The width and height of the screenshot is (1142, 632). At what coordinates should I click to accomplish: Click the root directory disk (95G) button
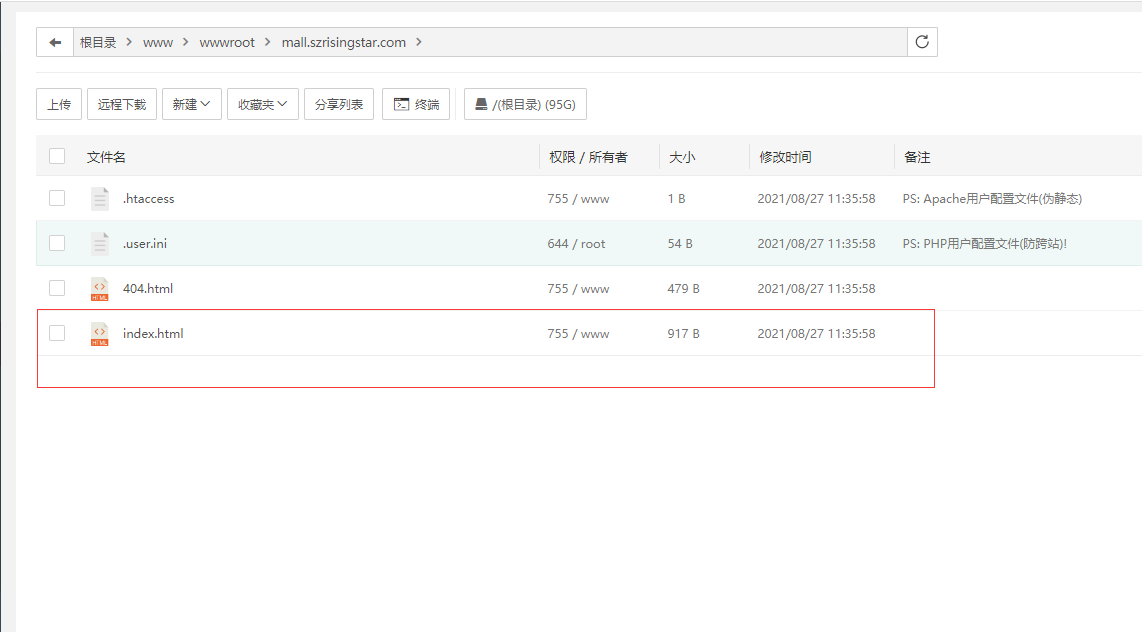point(525,104)
